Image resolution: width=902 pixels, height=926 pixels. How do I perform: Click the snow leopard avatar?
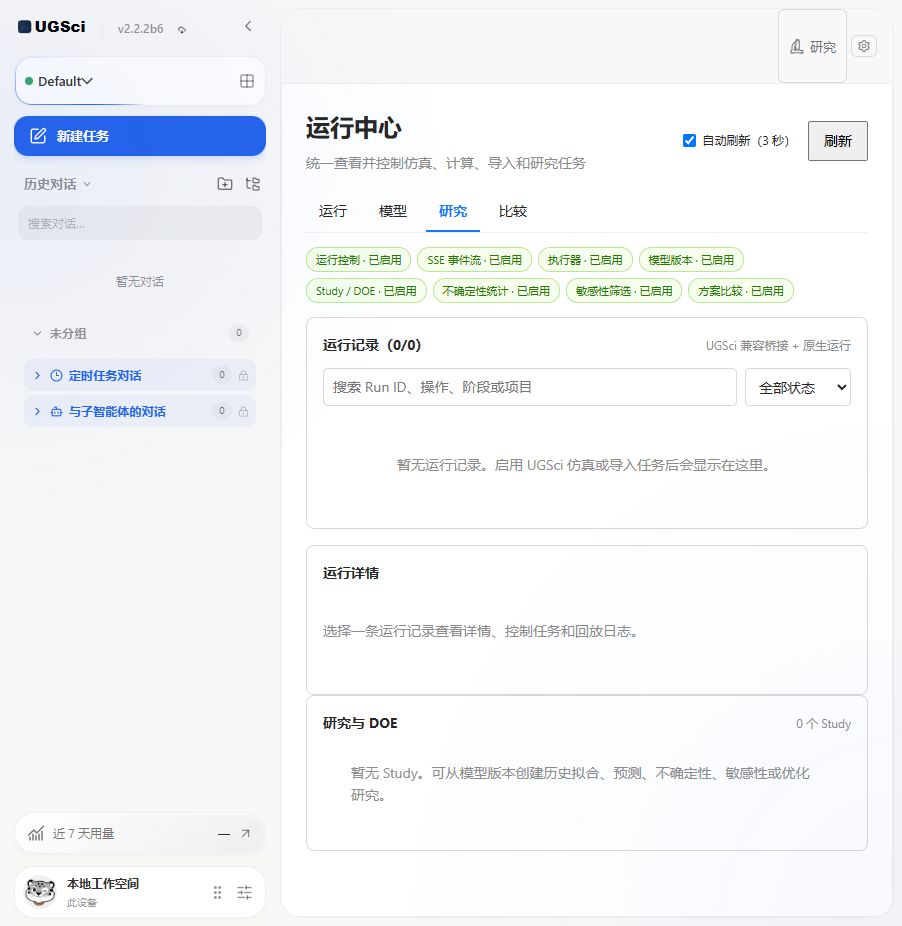point(40,892)
